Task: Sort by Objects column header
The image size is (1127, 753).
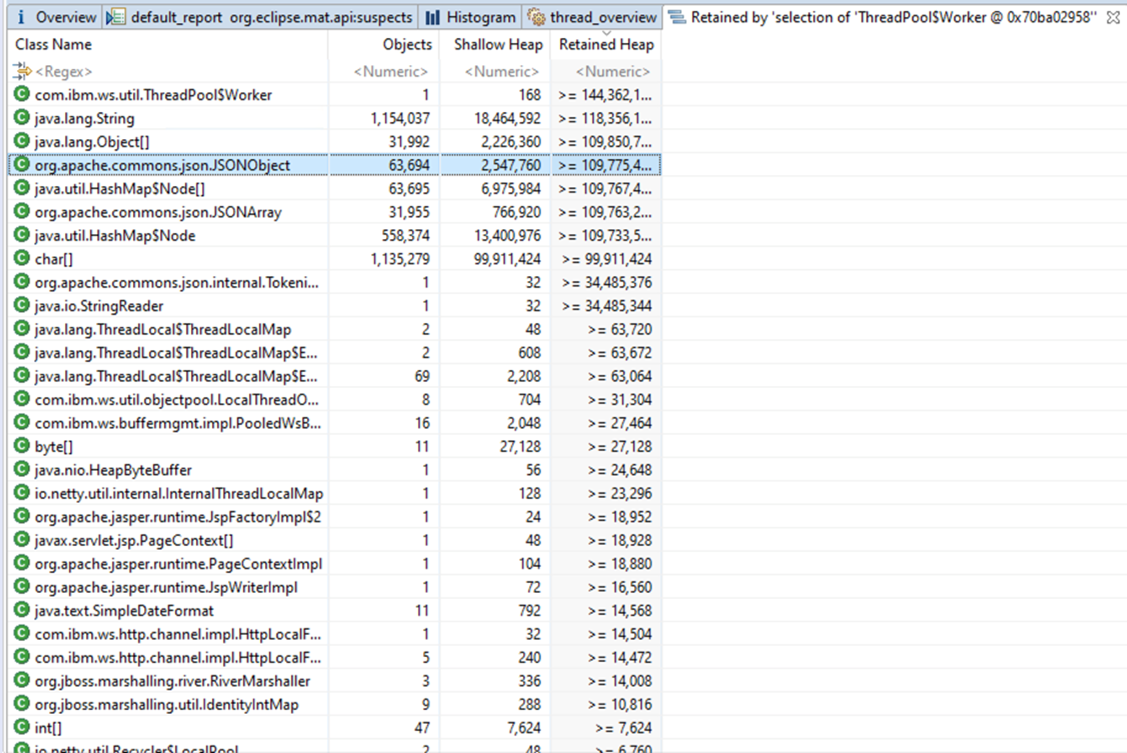Action: click(x=384, y=45)
